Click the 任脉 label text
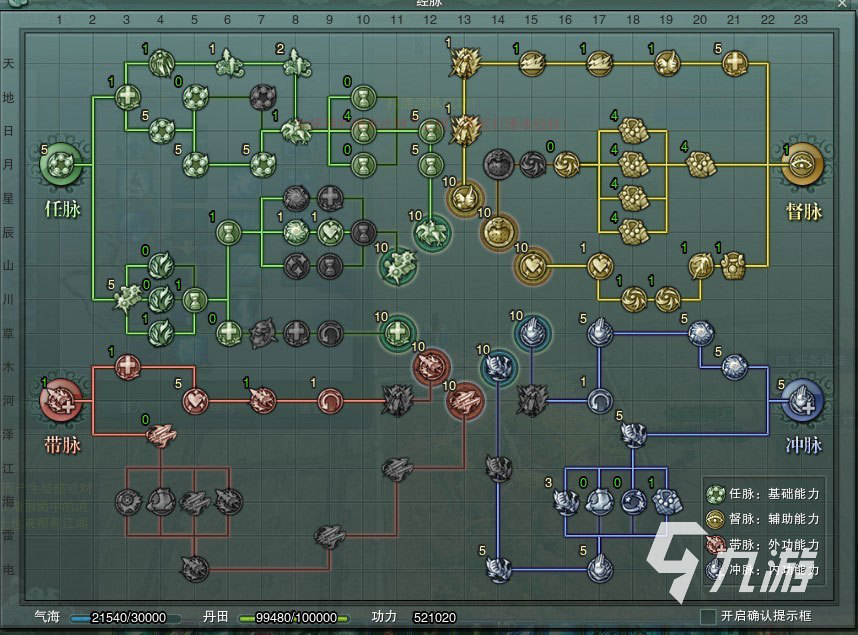 coord(62,209)
